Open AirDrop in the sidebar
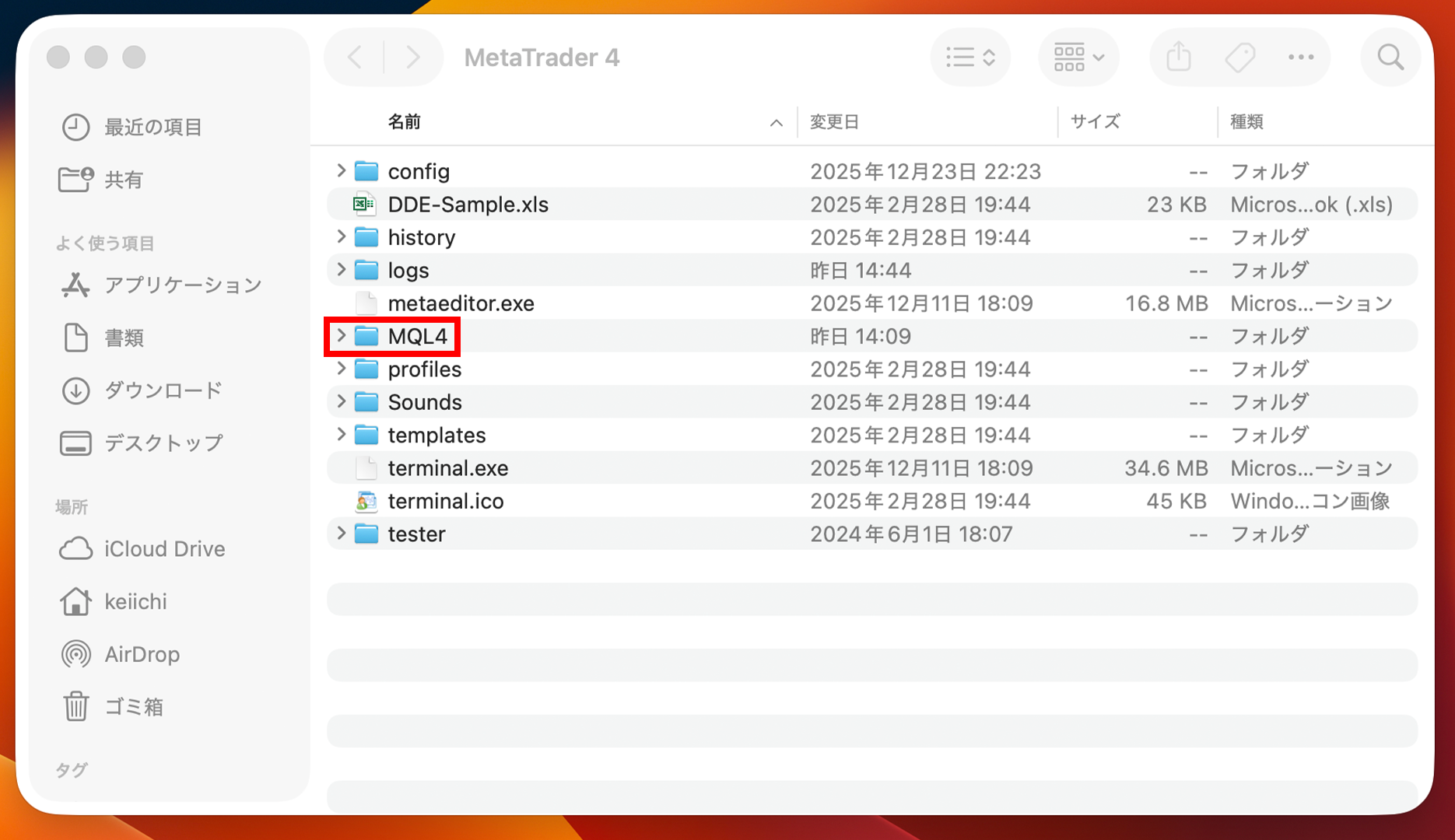Screen dimensions: 1455x840 coord(142,654)
